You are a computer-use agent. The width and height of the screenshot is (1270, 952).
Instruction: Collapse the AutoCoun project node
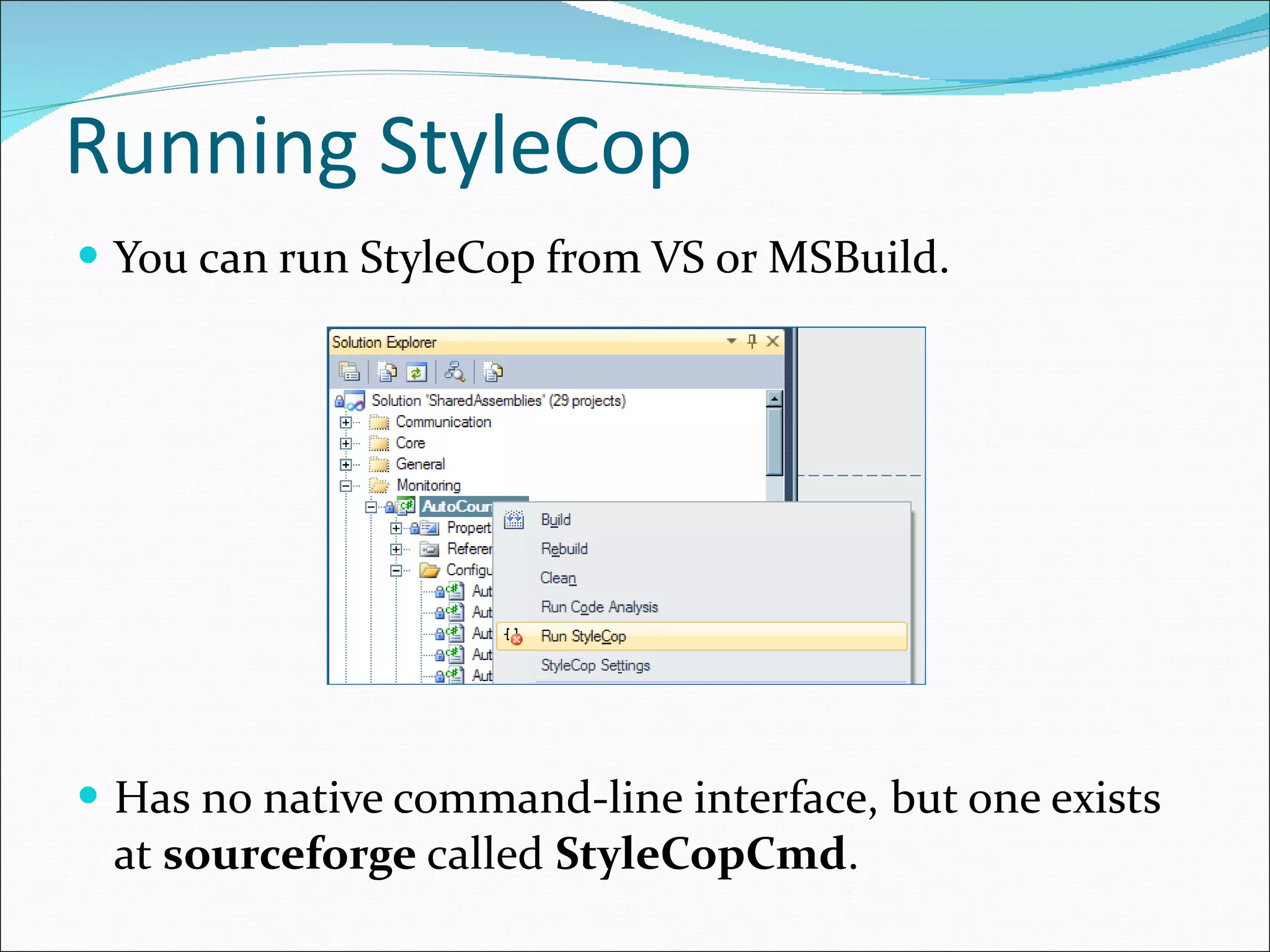[x=371, y=507]
